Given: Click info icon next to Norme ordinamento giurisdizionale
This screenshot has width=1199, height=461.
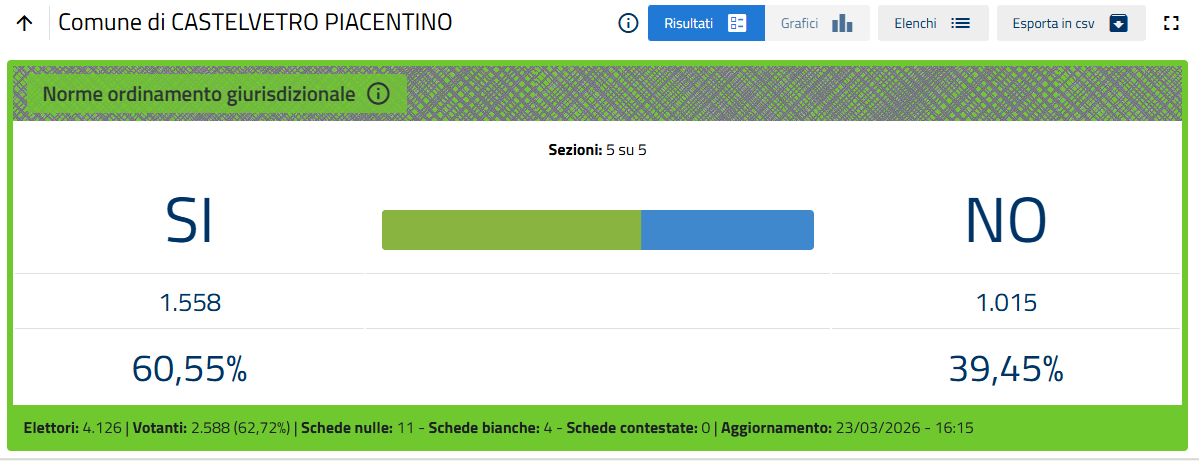Looking at the screenshot, I should pyautogui.click(x=378, y=94).
